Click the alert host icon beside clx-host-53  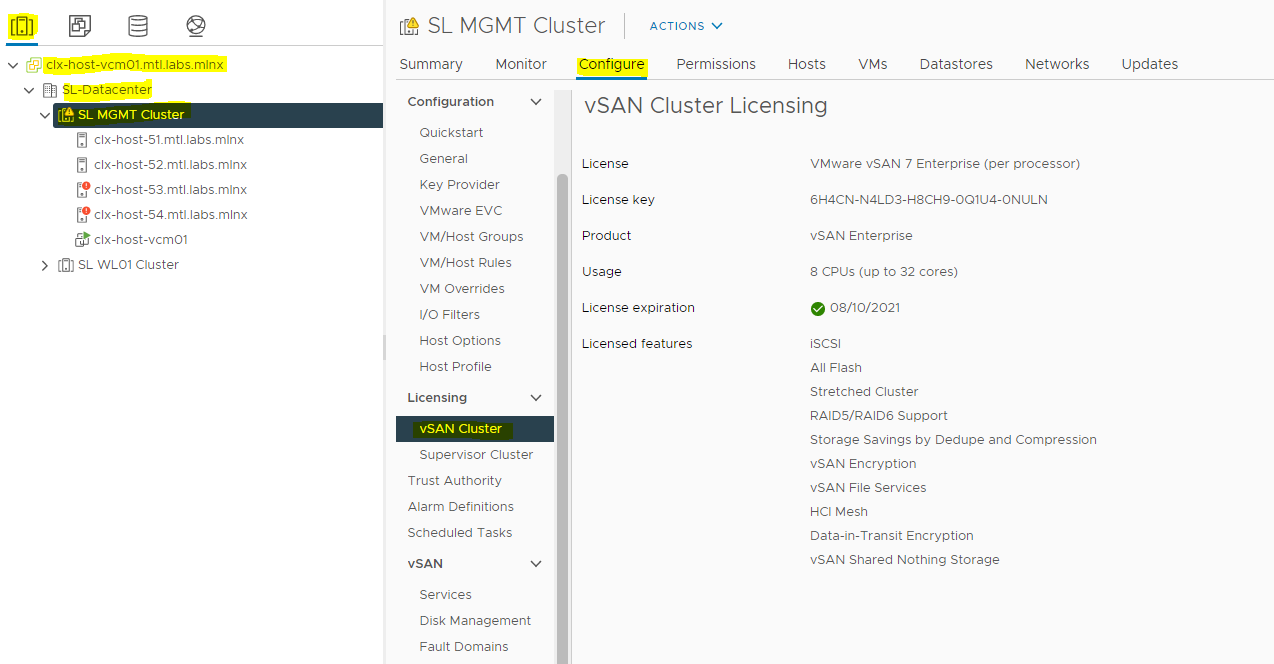coord(83,189)
